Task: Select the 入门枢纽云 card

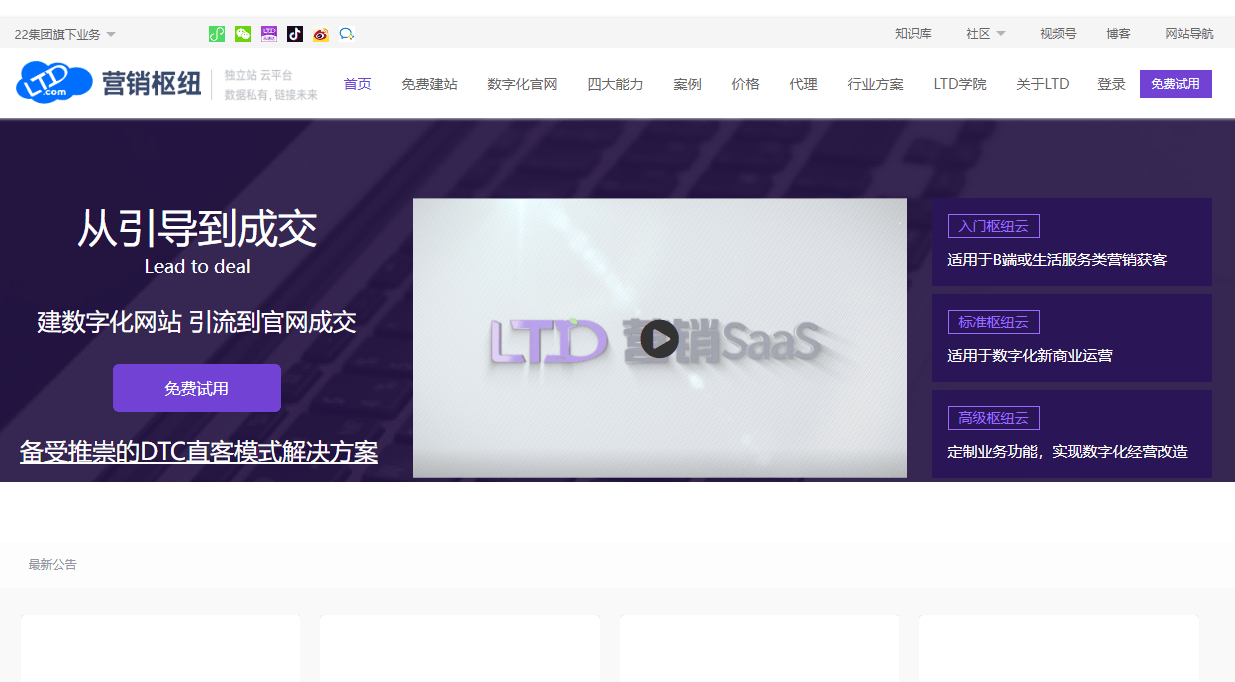Action: click(1072, 242)
